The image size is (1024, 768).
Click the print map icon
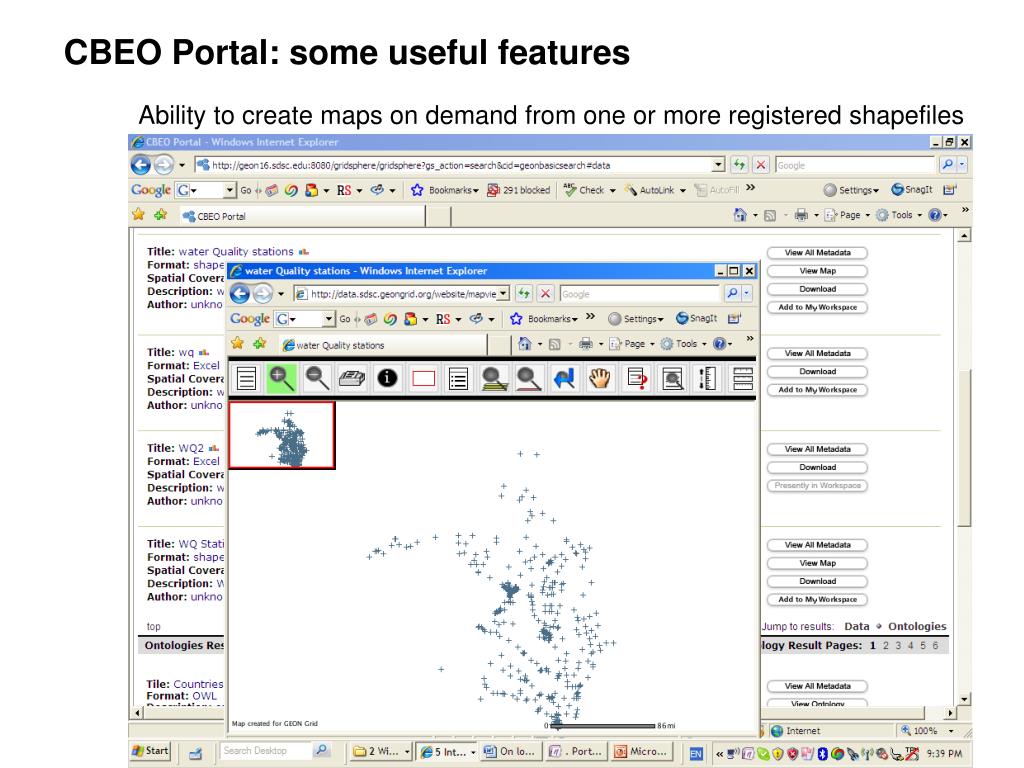pyautogui.click(x=352, y=378)
